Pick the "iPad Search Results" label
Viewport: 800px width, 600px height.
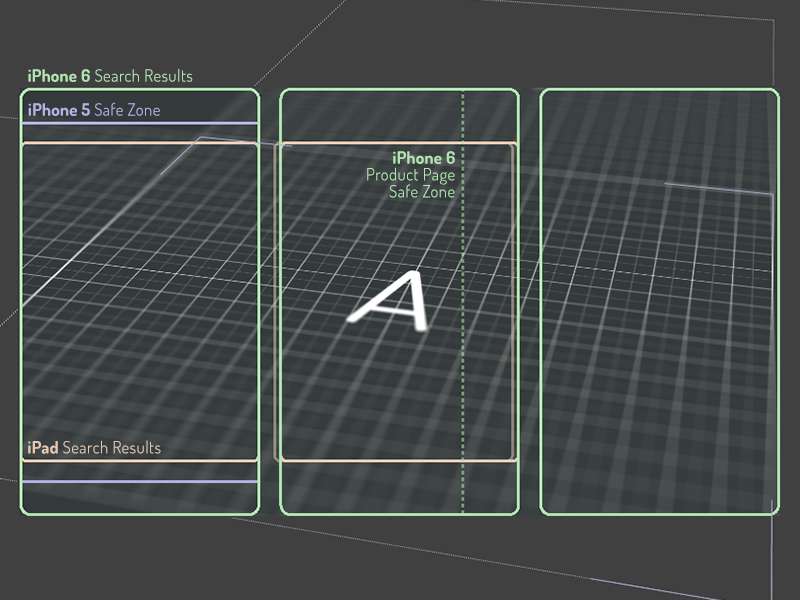tap(94, 448)
